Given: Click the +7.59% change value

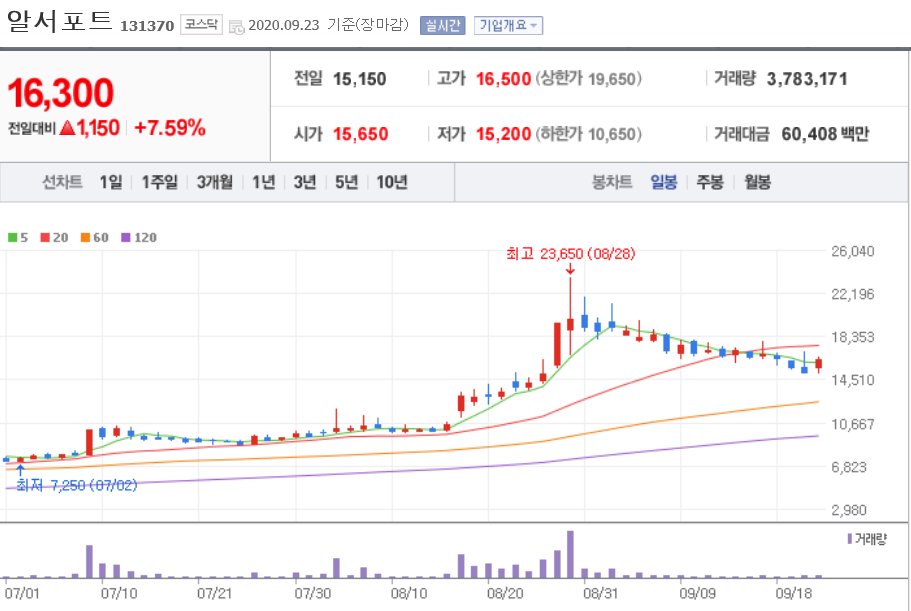Looking at the screenshot, I should [170, 128].
